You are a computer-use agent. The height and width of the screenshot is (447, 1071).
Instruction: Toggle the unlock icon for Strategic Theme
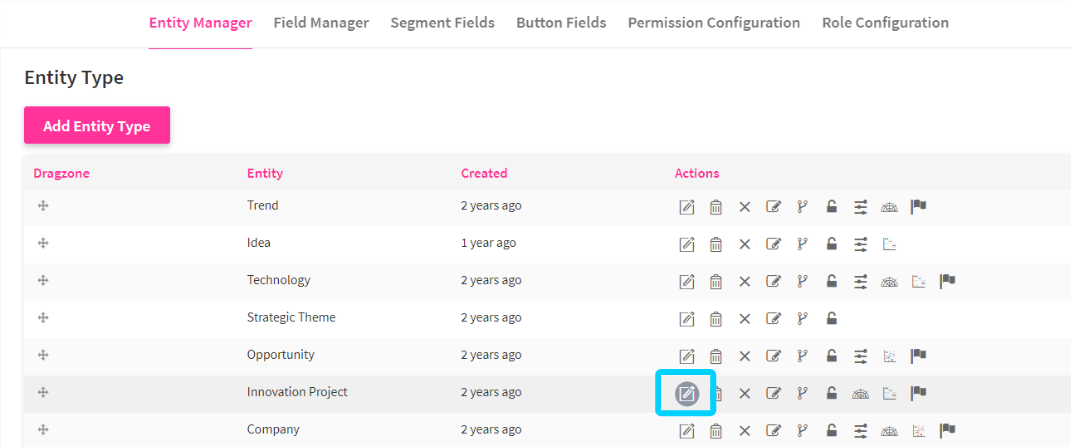coord(831,319)
